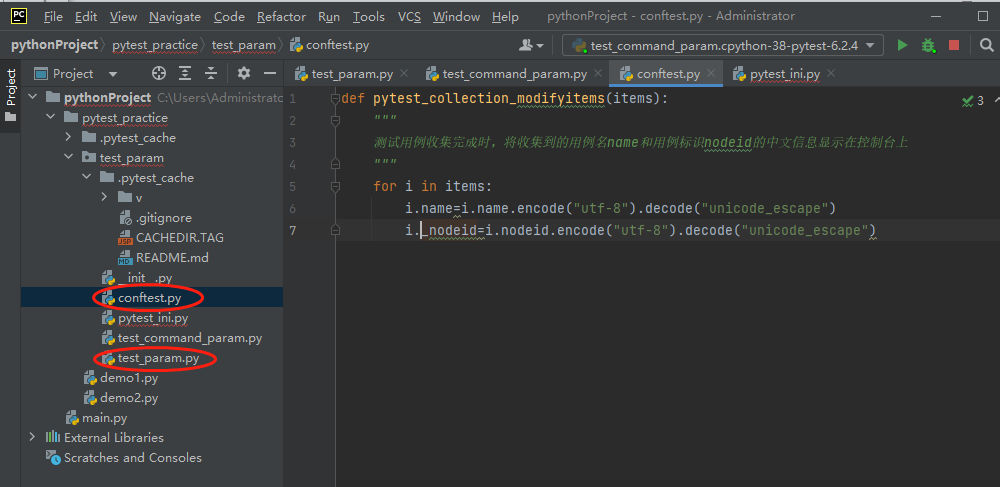Switch to test_param.py editor tab
1000x487 pixels.
pyautogui.click(x=351, y=74)
